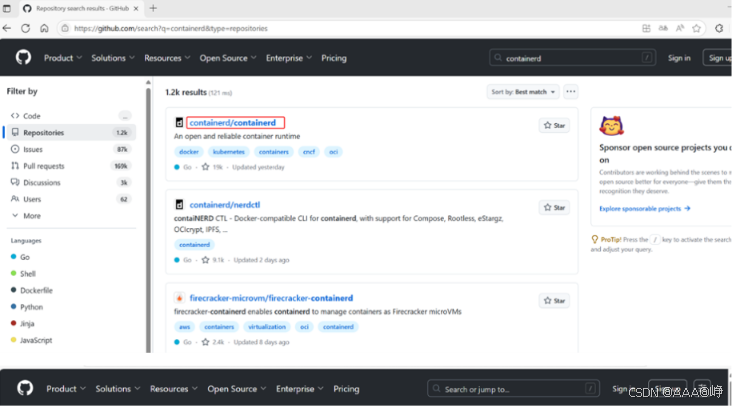Click the aws topic tag
This screenshot has width=733, height=406.
(x=184, y=327)
